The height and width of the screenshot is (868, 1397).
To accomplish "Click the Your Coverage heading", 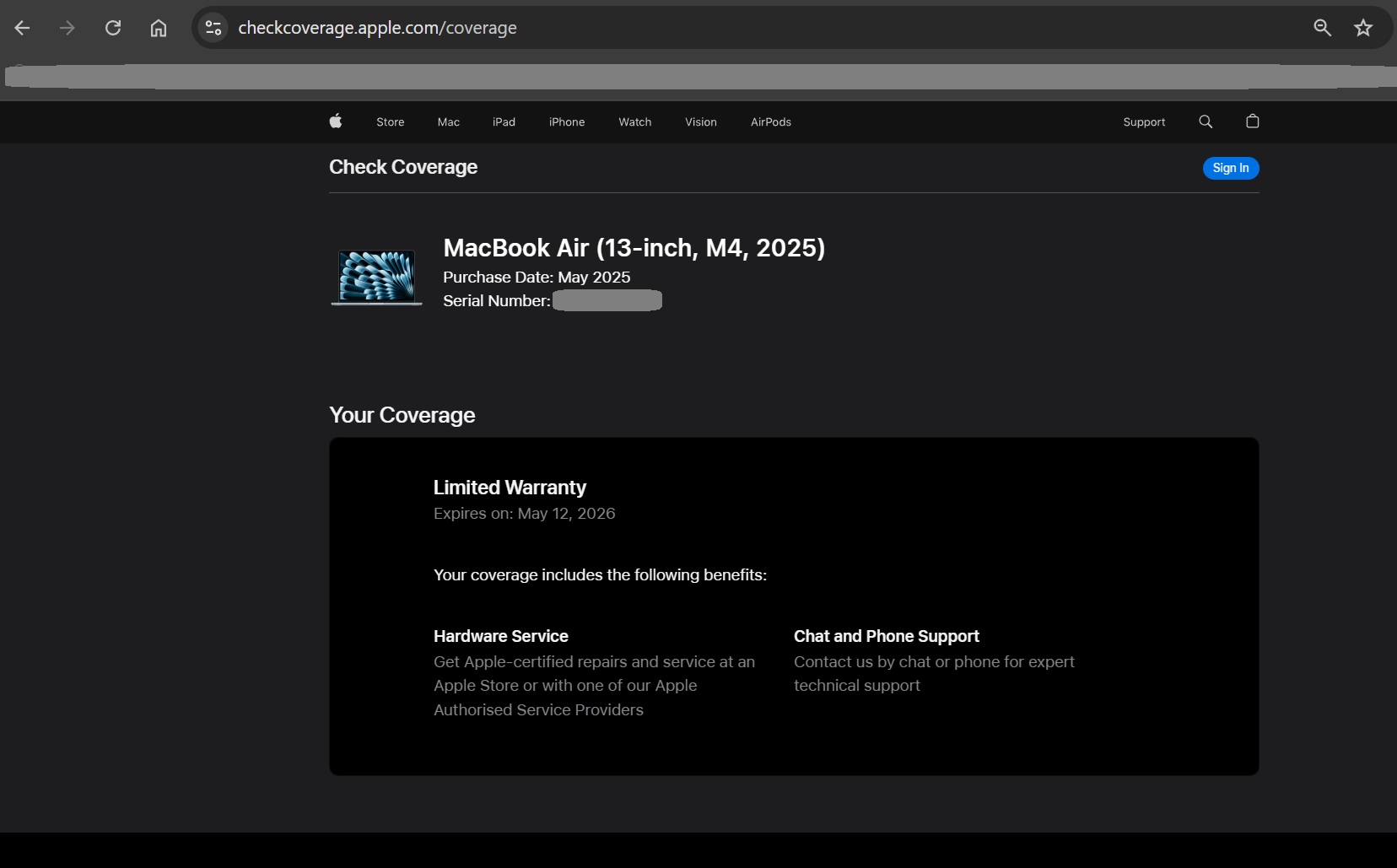I will click(402, 415).
